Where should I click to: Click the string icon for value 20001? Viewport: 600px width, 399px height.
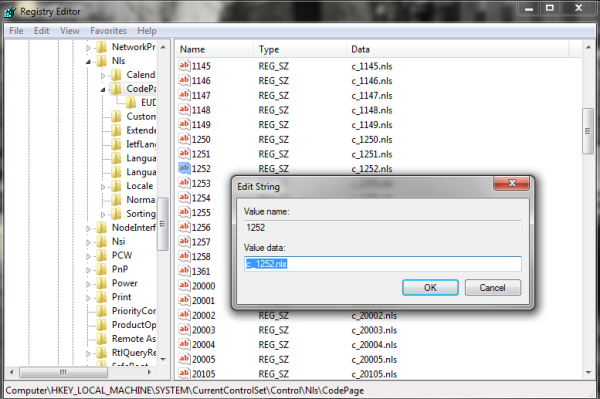click(x=184, y=300)
